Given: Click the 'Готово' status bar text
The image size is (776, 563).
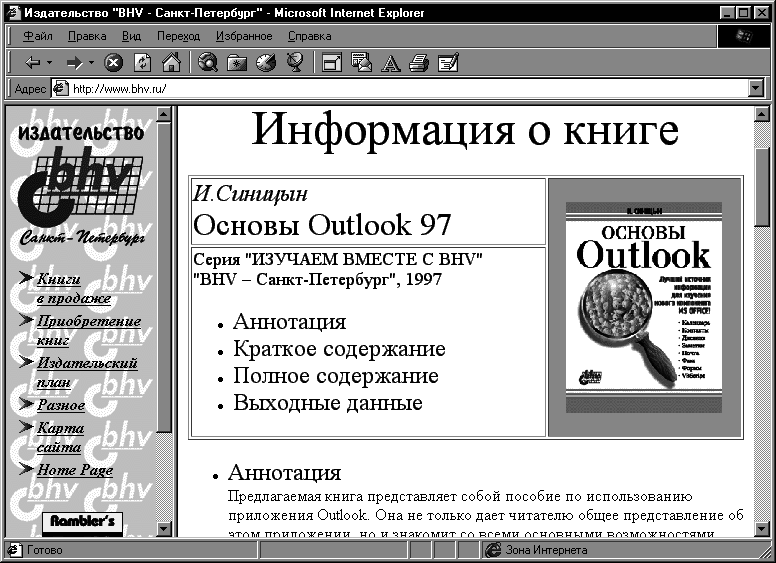Looking at the screenshot, I should pos(45,550).
